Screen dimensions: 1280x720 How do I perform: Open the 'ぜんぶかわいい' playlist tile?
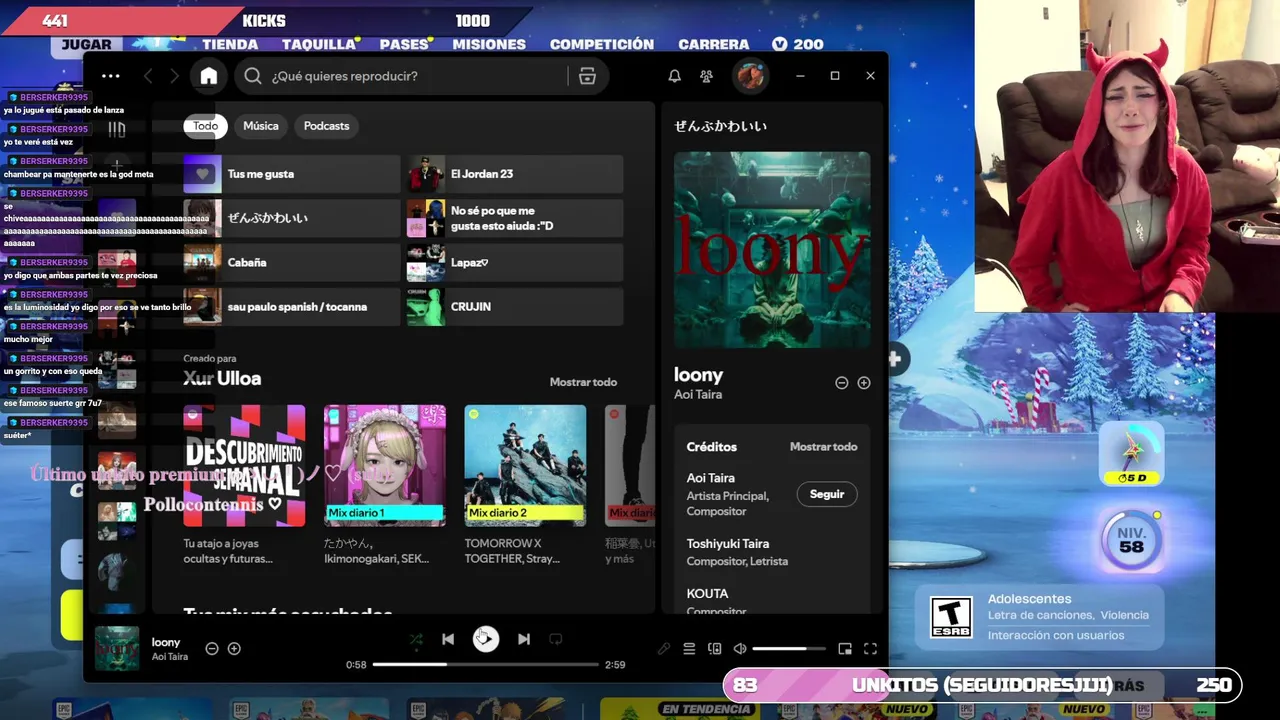292,218
